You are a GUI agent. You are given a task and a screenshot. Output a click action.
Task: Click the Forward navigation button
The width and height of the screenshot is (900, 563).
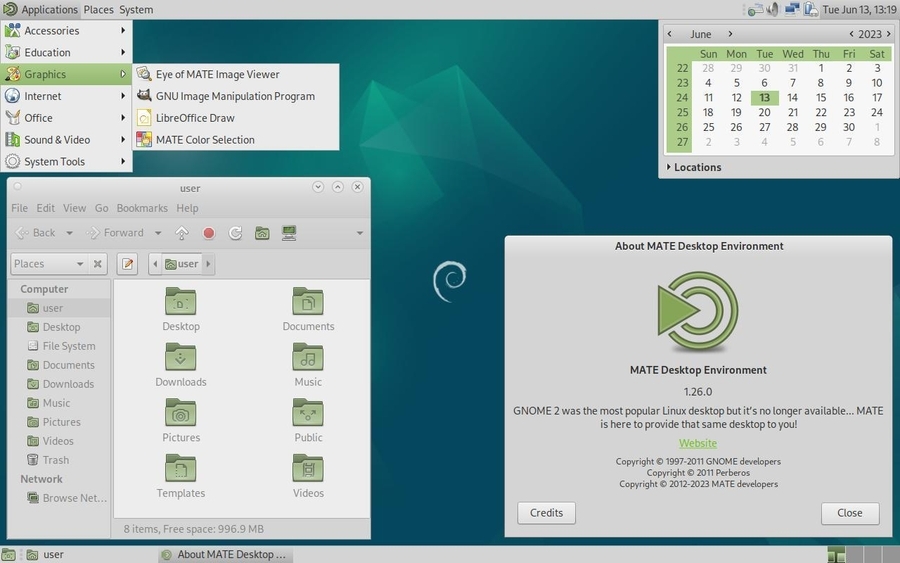[x=115, y=233]
